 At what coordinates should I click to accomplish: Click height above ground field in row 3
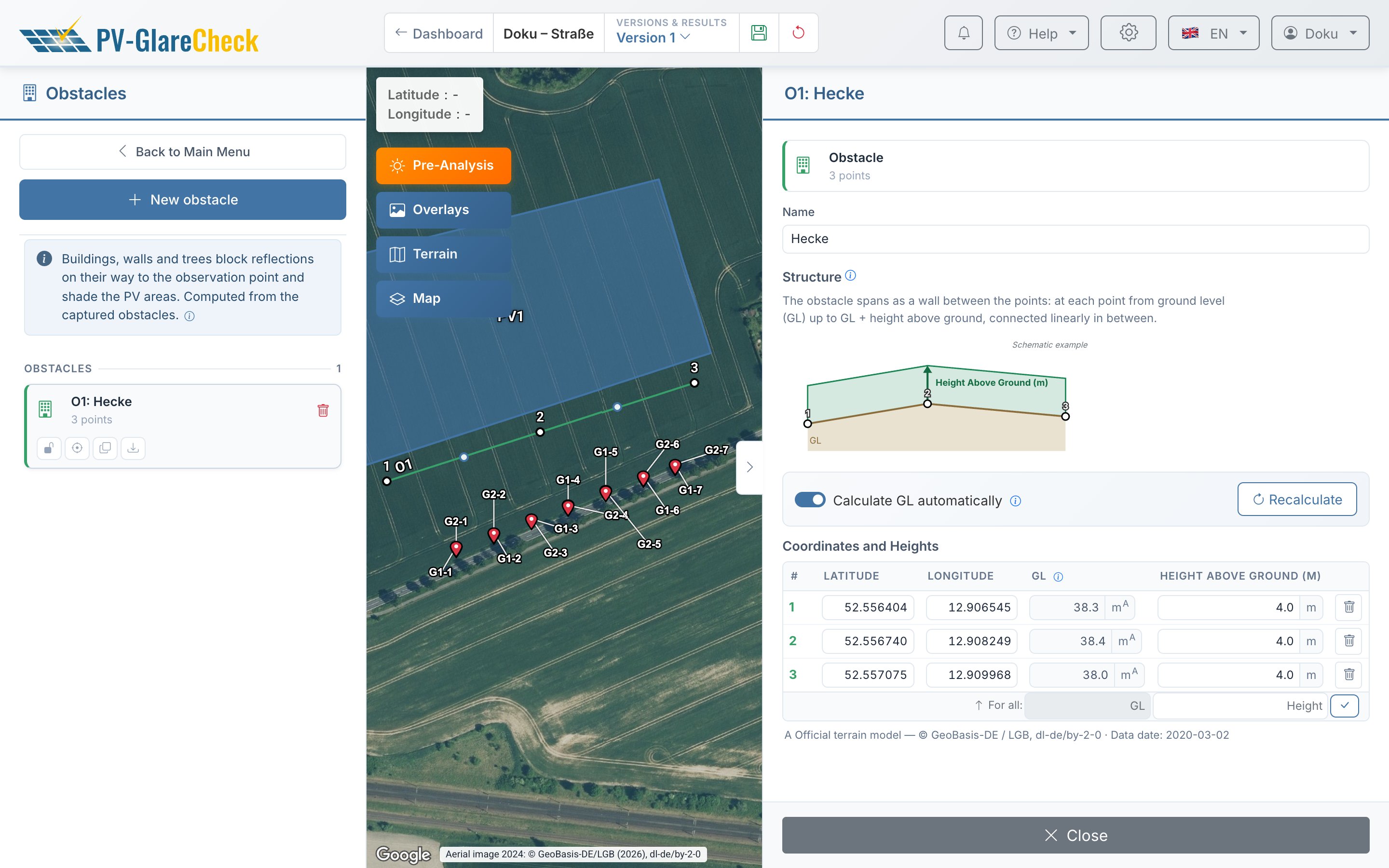tap(1228, 675)
